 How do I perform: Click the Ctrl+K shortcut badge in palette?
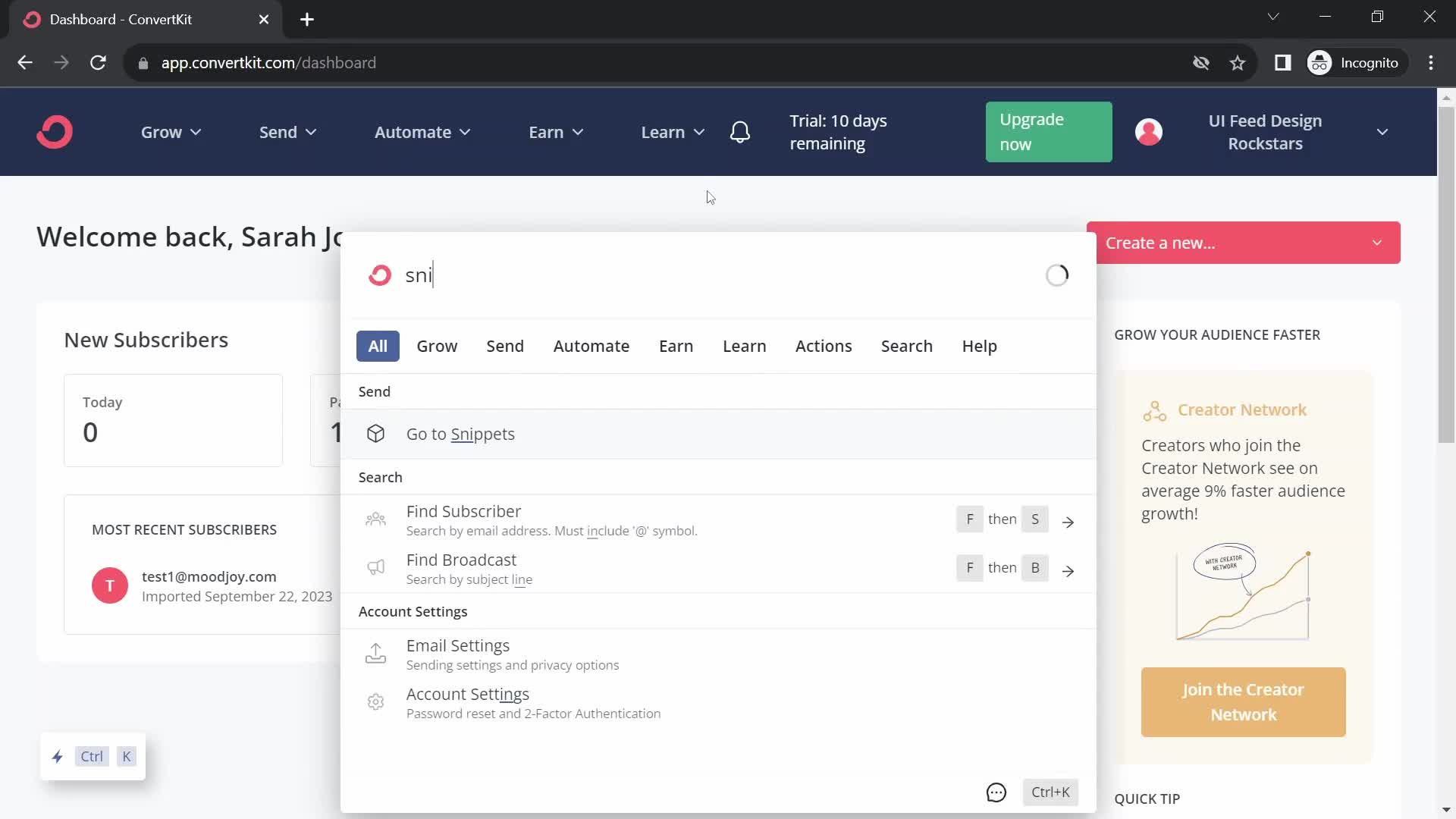[1050, 792]
